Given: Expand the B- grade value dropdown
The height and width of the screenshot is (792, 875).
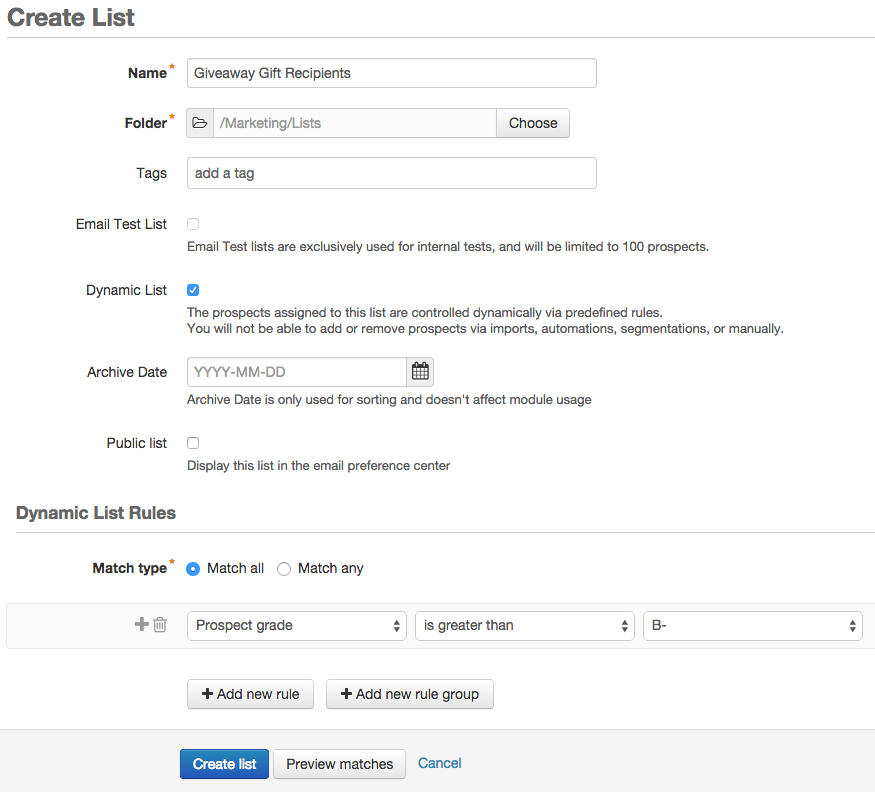Looking at the screenshot, I should pos(753,625).
